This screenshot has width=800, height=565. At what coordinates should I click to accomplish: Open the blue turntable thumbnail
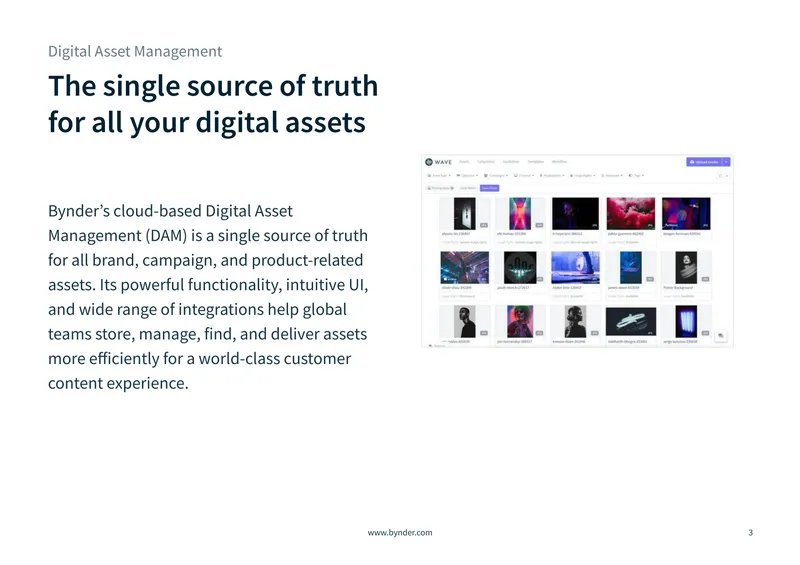[x=575, y=267]
